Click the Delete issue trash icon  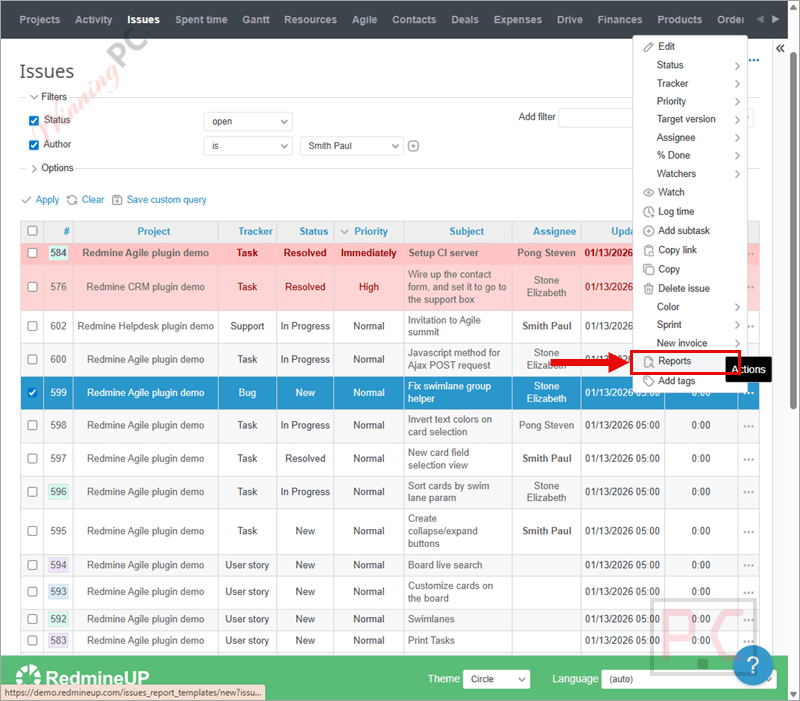coord(648,289)
